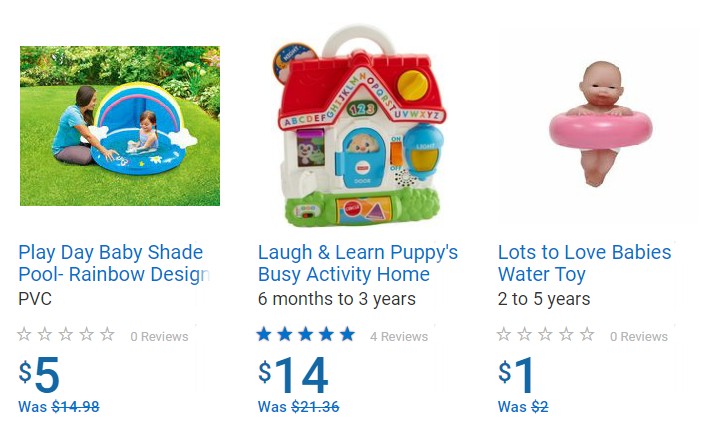Click the $14 price of Puppy's Activity Home
This screenshot has width=709, height=436.
click(293, 376)
